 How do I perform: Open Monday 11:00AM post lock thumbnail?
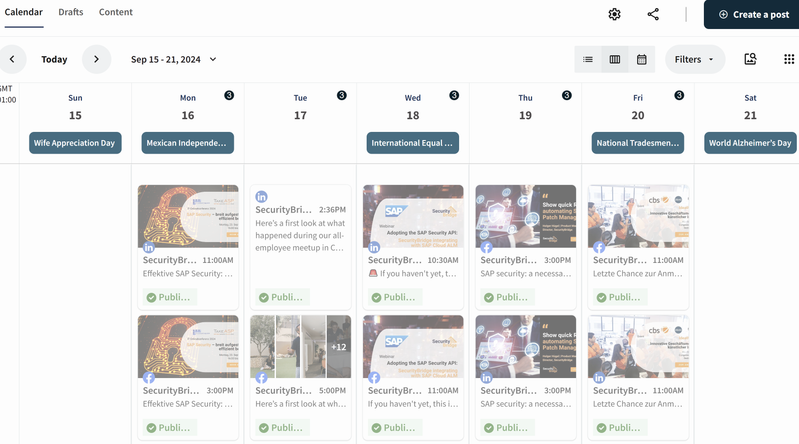188,216
